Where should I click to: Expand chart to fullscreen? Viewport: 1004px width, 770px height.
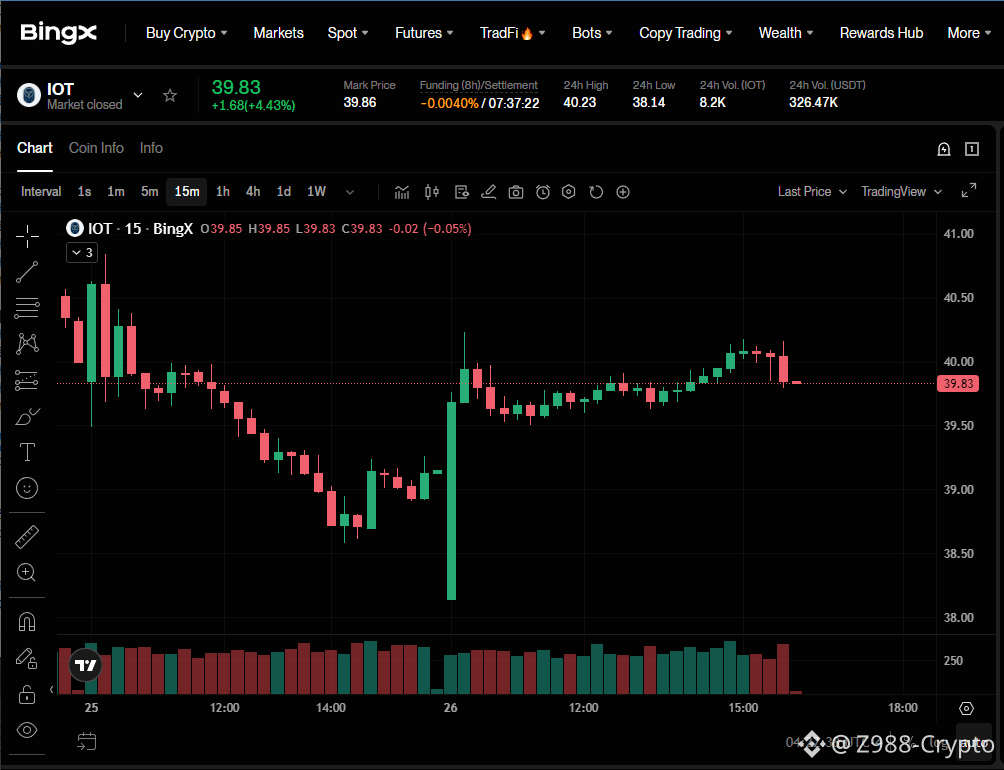pyautogui.click(x=969, y=190)
